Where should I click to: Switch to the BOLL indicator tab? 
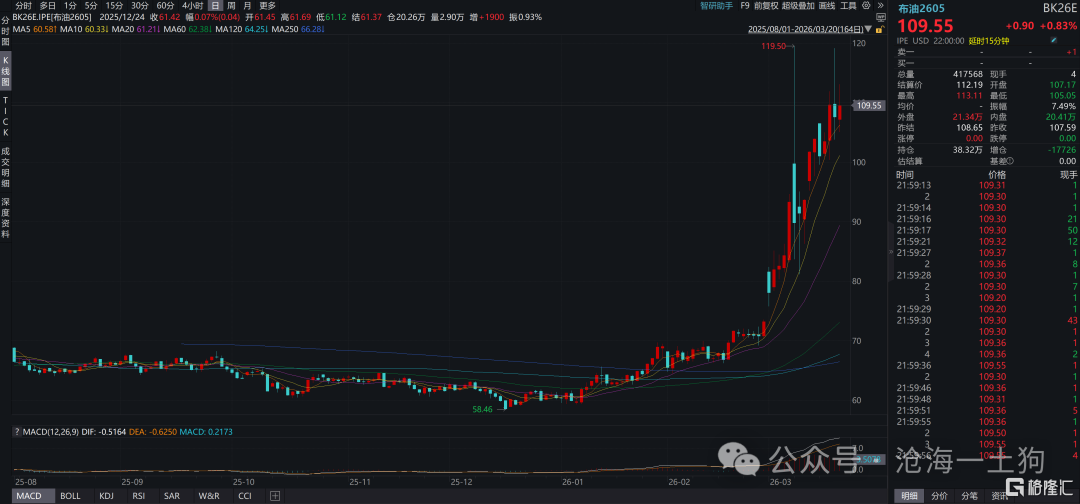(70, 495)
